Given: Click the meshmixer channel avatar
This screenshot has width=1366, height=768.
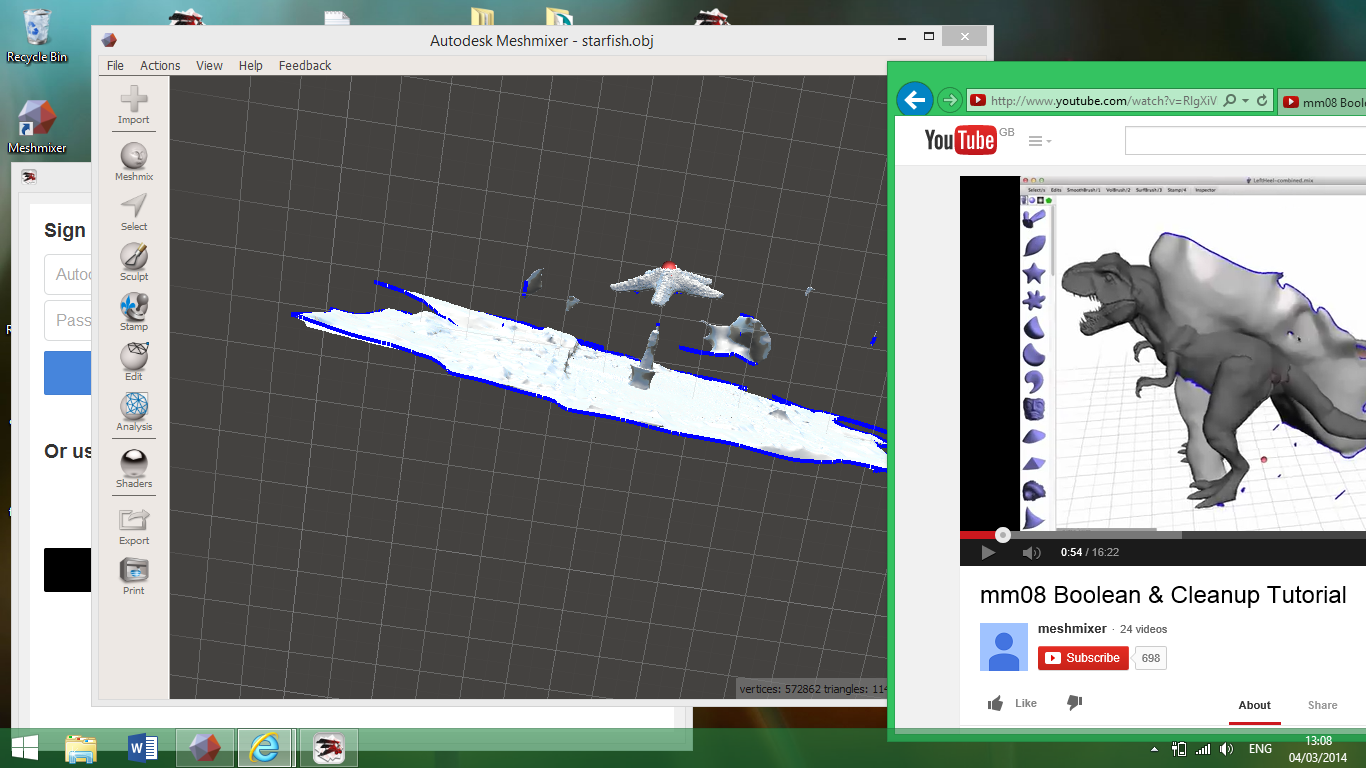Looking at the screenshot, I should (x=1004, y=646).
